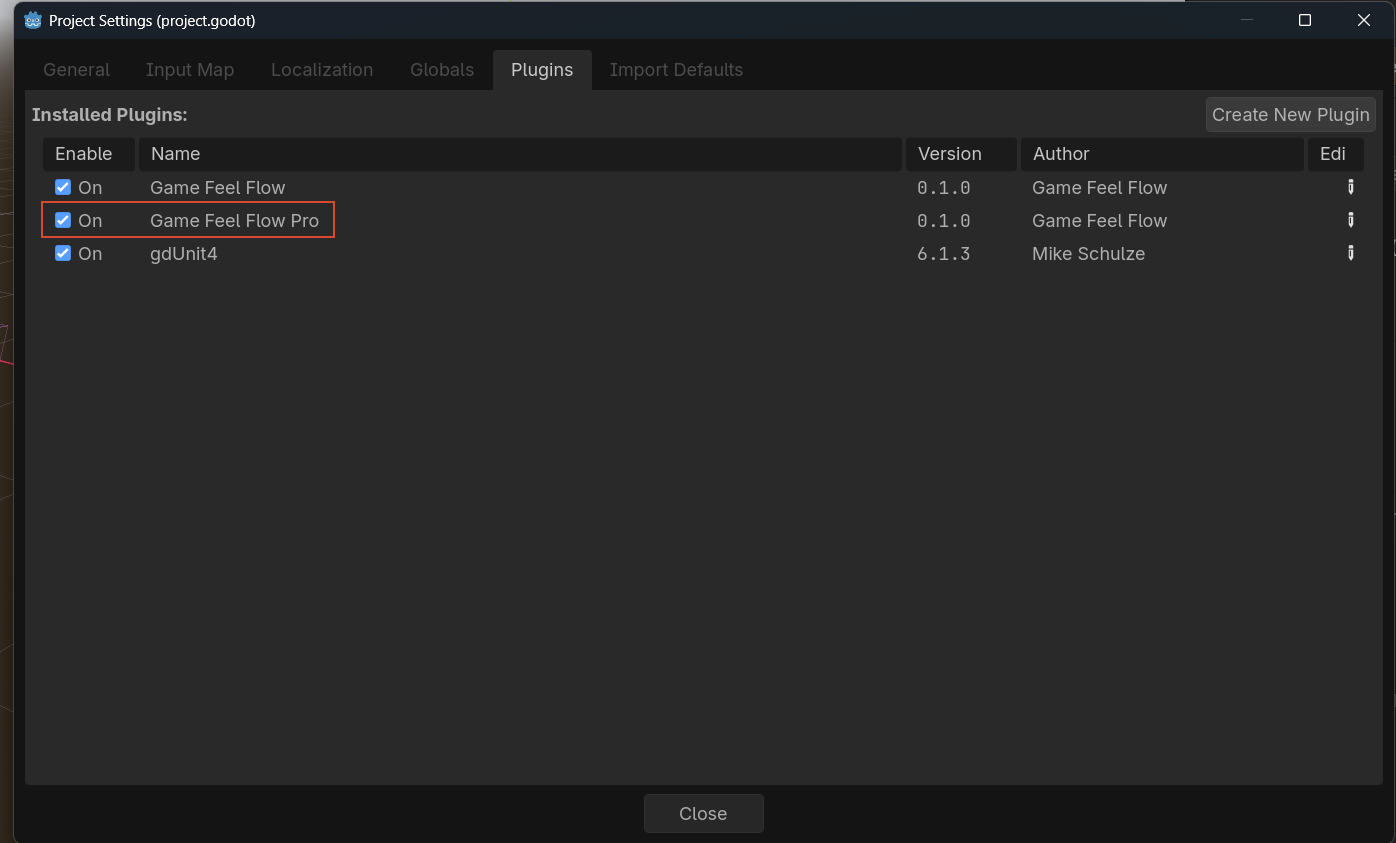Image resolution: width=1396 pixels, height=843 pixels.
Task: Click the Name column header
Action: [x=520, y=154]
